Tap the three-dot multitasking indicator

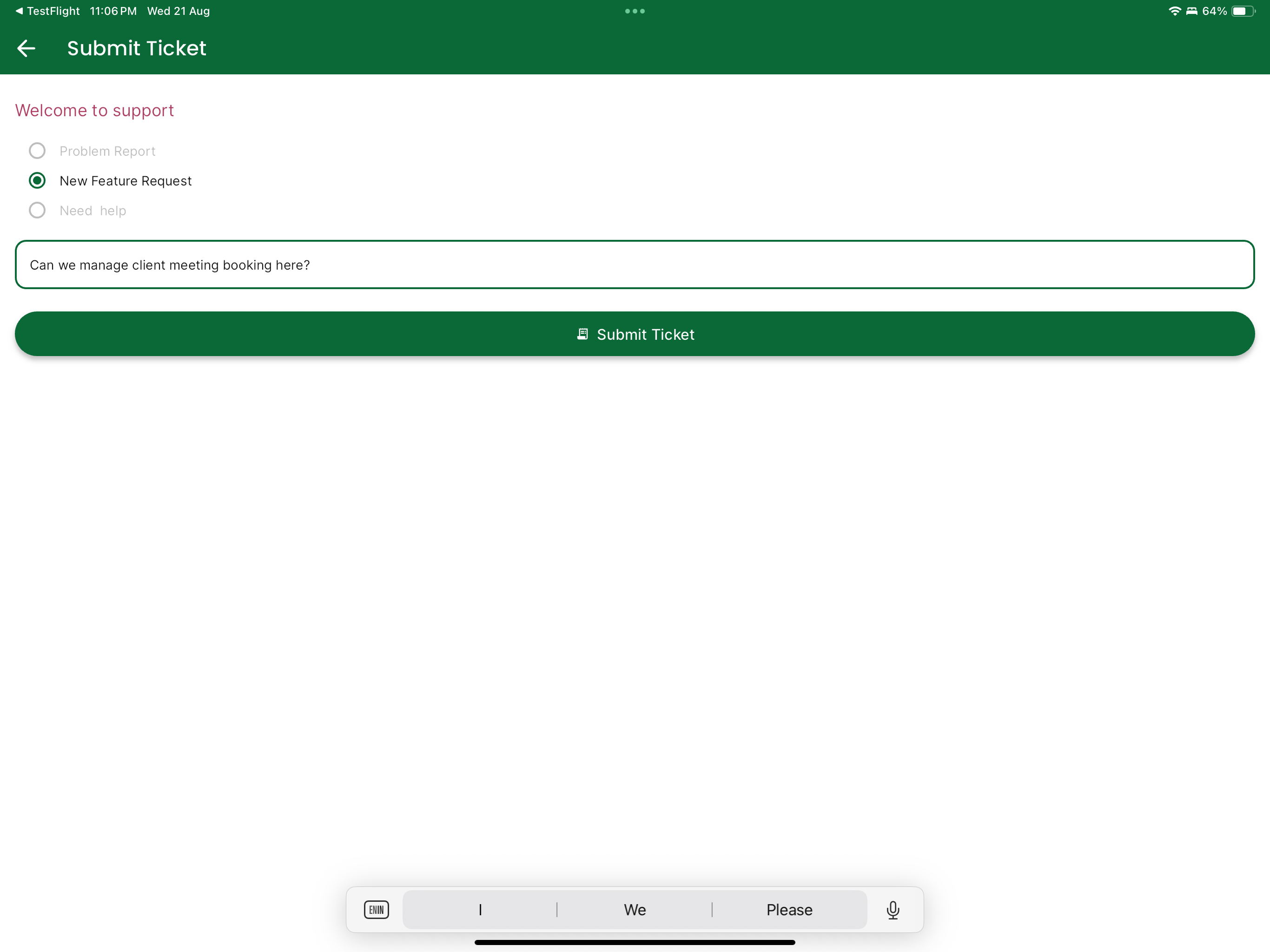pyautogui.click(x=635, y=11)
